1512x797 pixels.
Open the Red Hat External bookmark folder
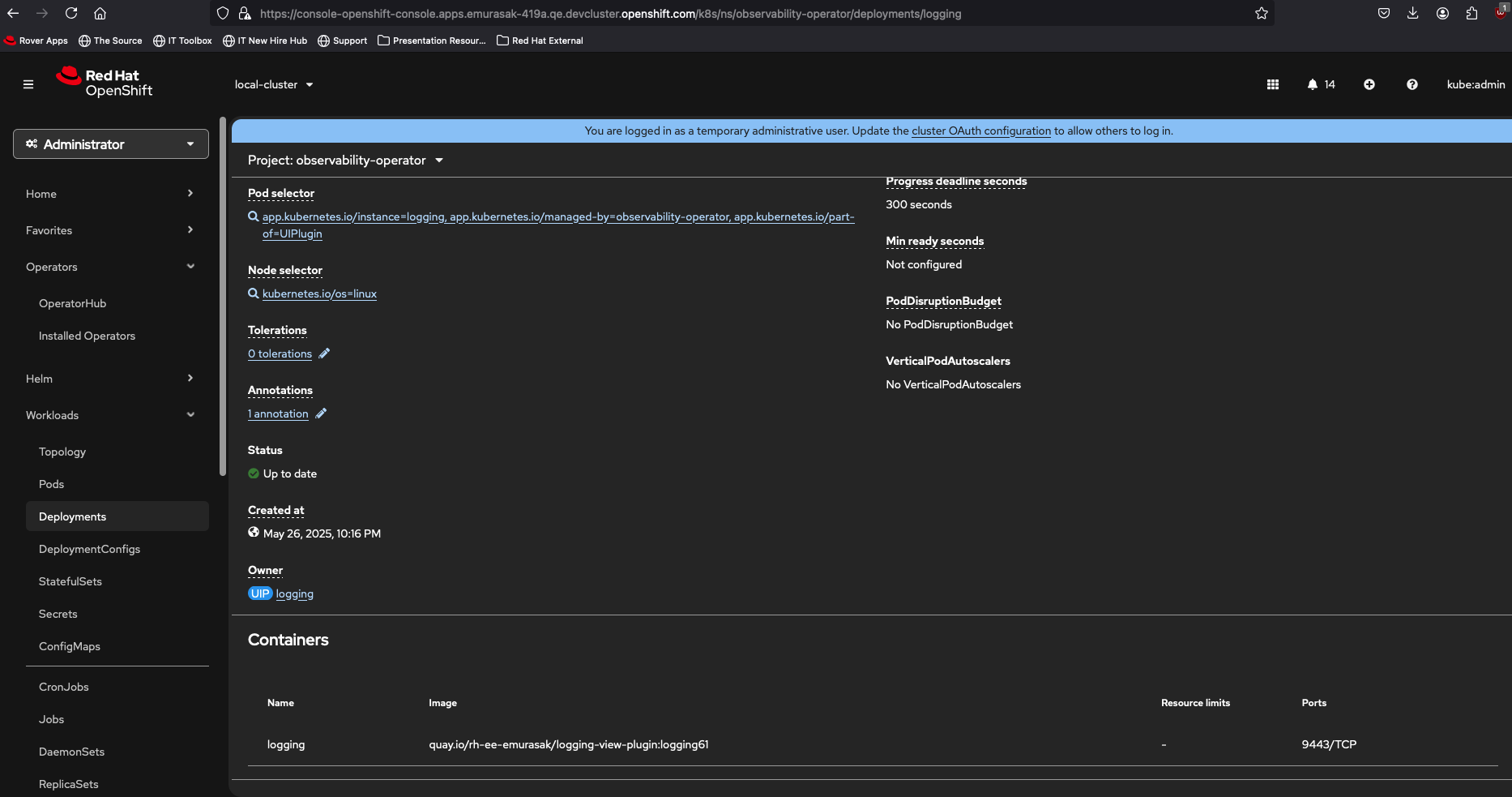point(540,41)
